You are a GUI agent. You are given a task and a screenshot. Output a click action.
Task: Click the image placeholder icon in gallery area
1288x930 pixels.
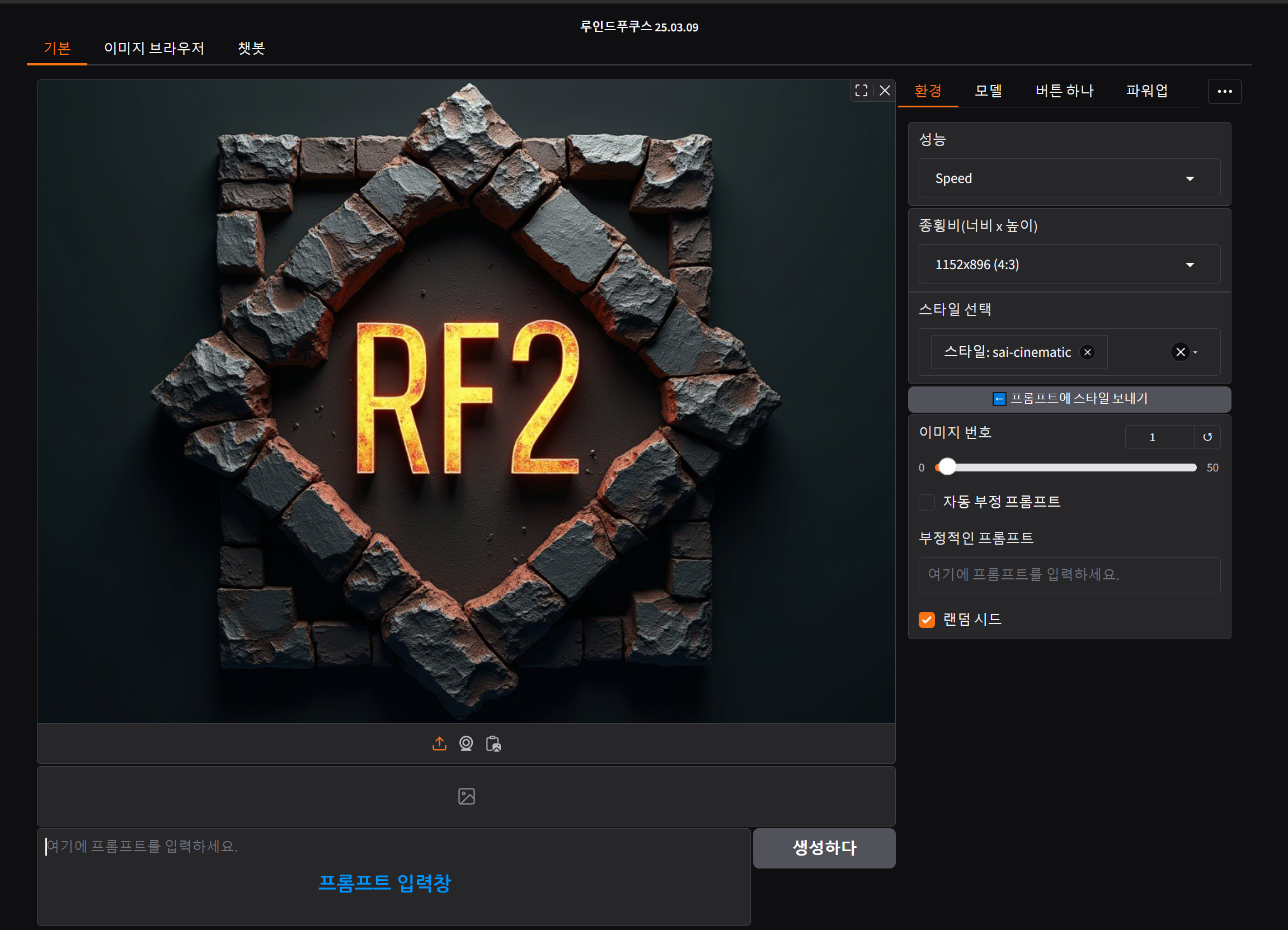tap(466, 796)
